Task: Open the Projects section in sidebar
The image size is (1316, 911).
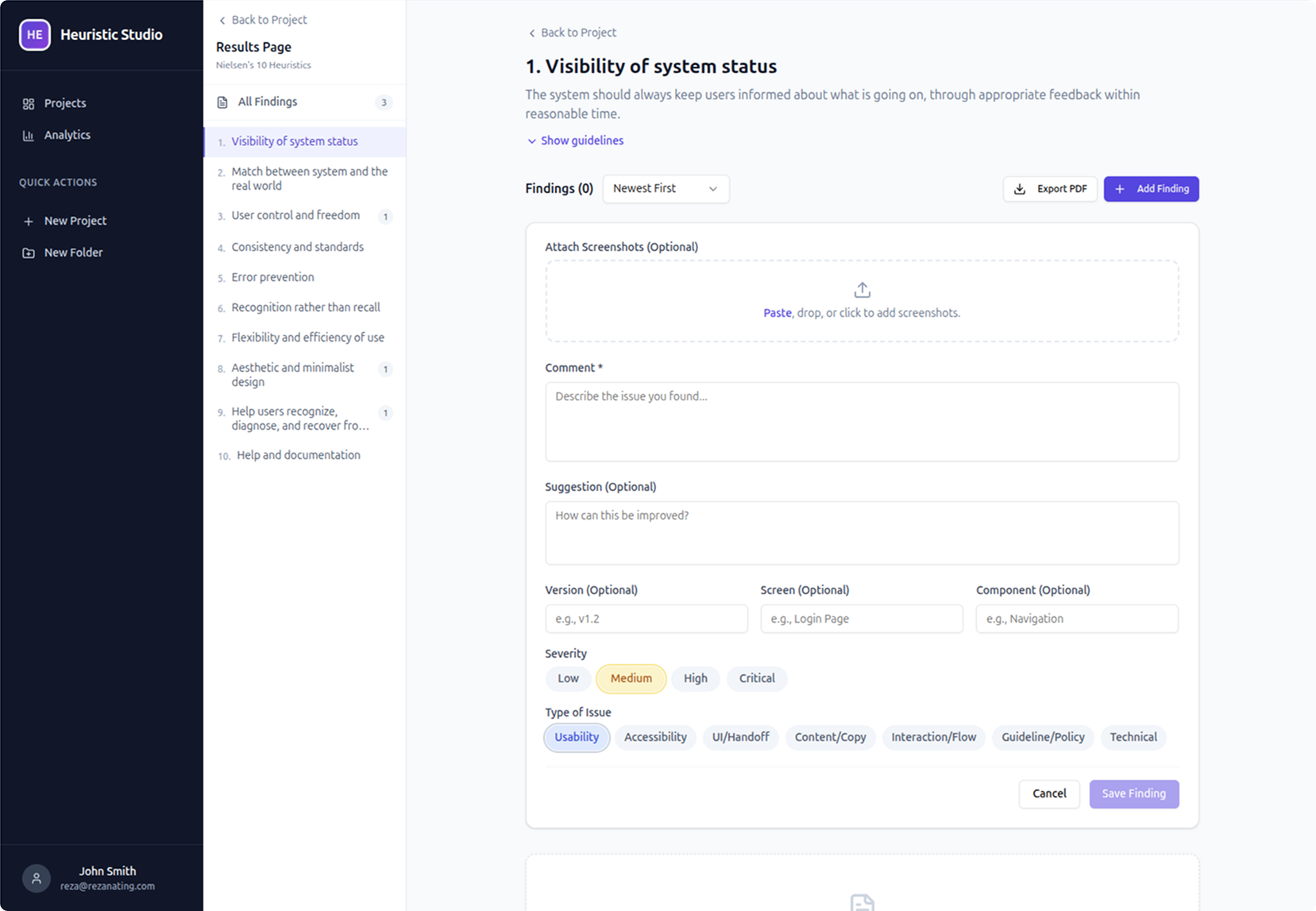Action: coord(65,102)
